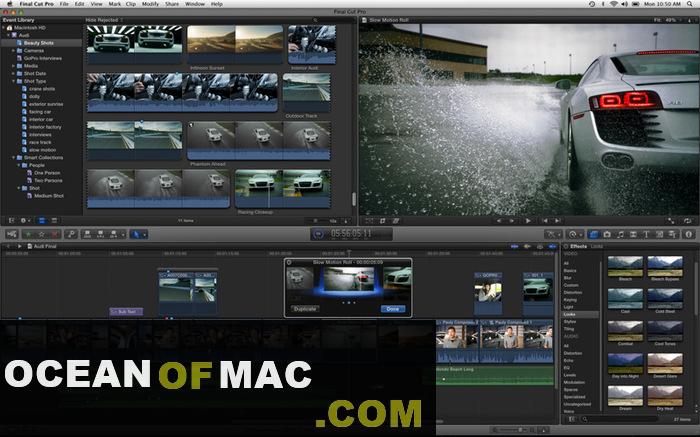The width and height of the screenshot is (700, 437).
Task: Collapse the Smart Collections folder
Action: (x=14, y=158)
